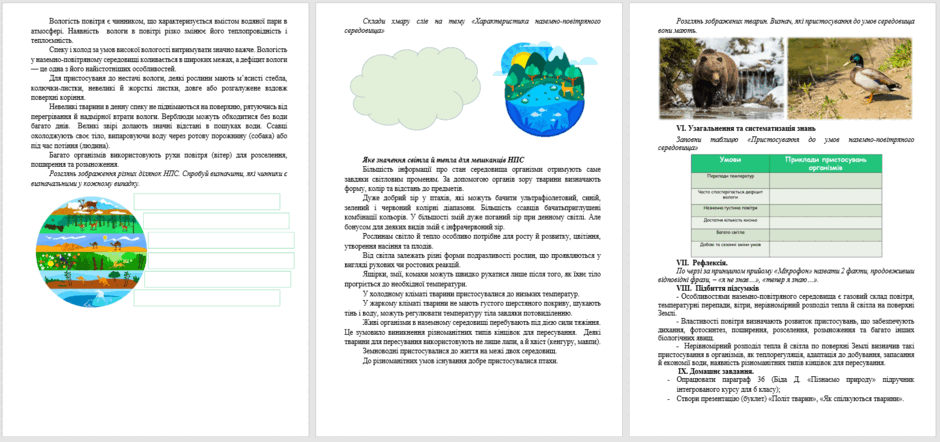Image resolution: width=940 pixels, height=442 pixels.
Task: Click the paragraph starting "Багато організмів використовують рухи повітря"
Action: pyautogui.click(x=161, y=160)
